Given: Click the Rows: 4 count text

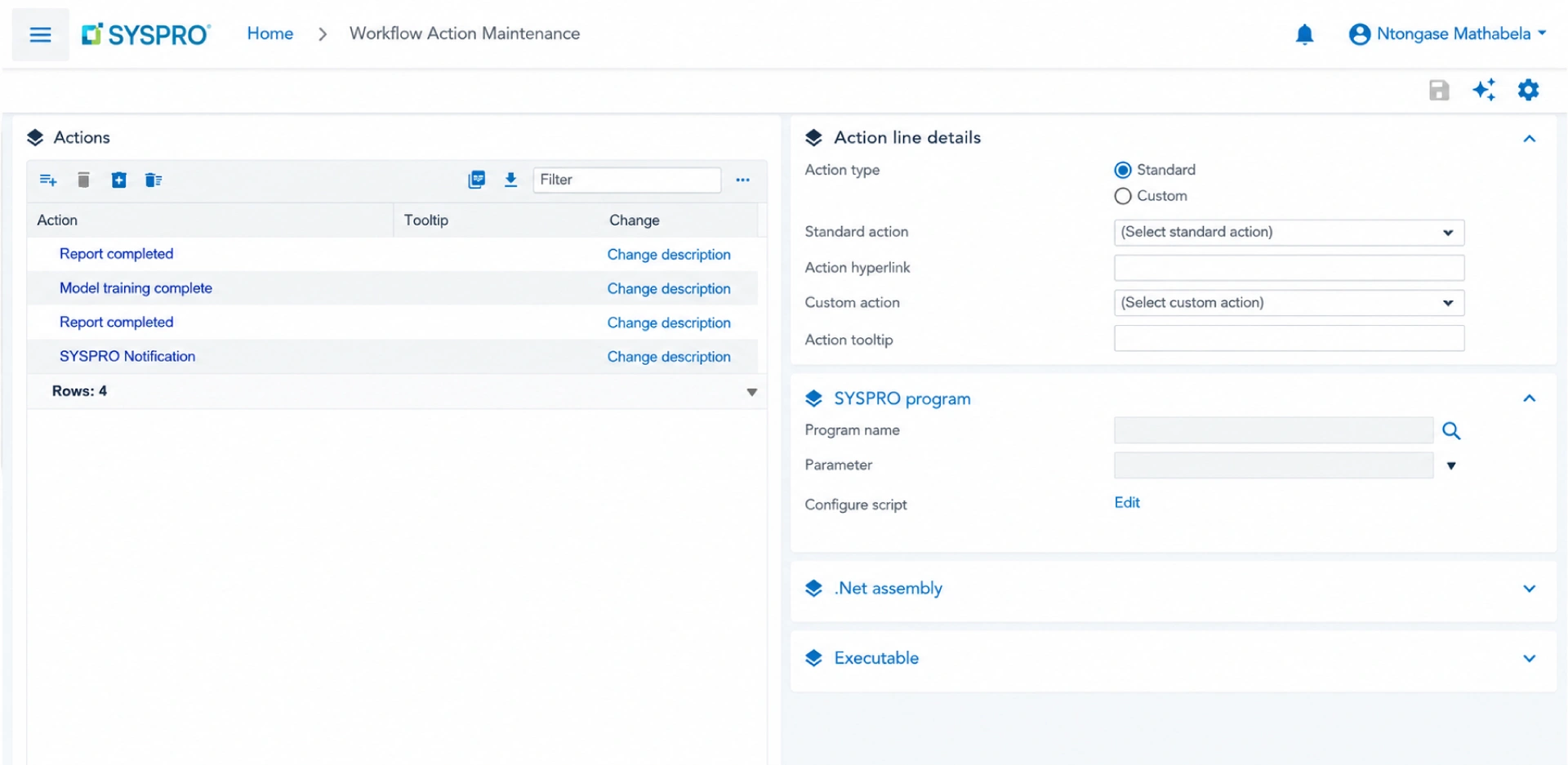Looking at the screenshot, I should [79, 391].
